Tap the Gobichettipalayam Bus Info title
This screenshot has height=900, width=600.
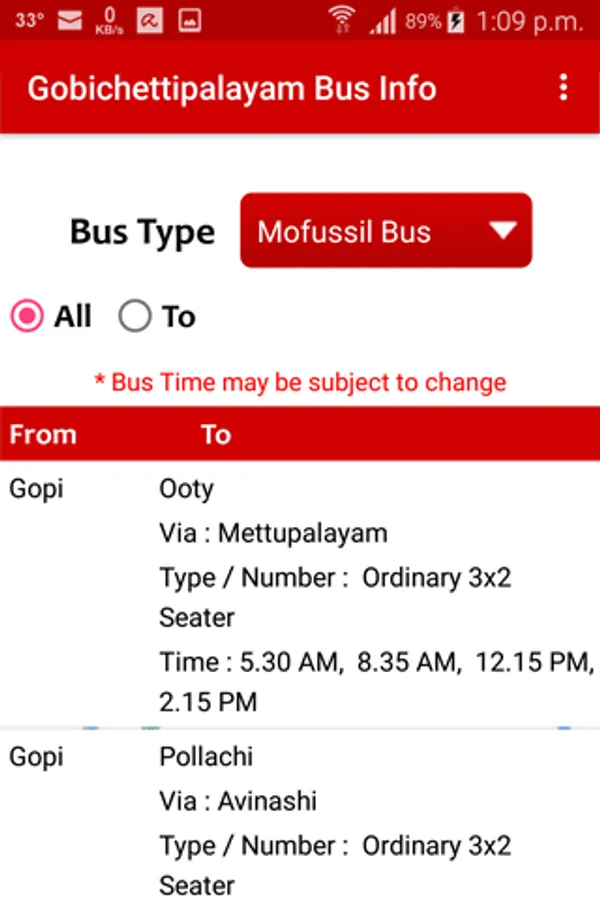tap(232, 88)
